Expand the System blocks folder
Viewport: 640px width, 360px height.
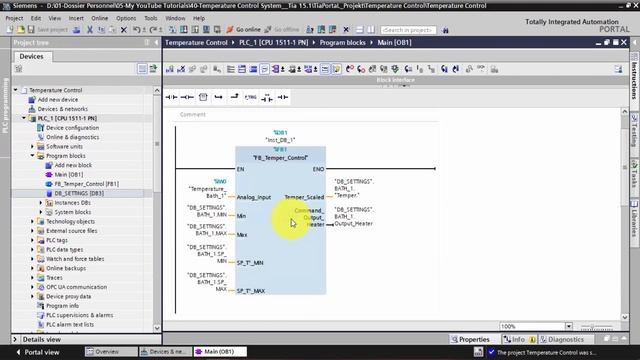click(41, 212)
